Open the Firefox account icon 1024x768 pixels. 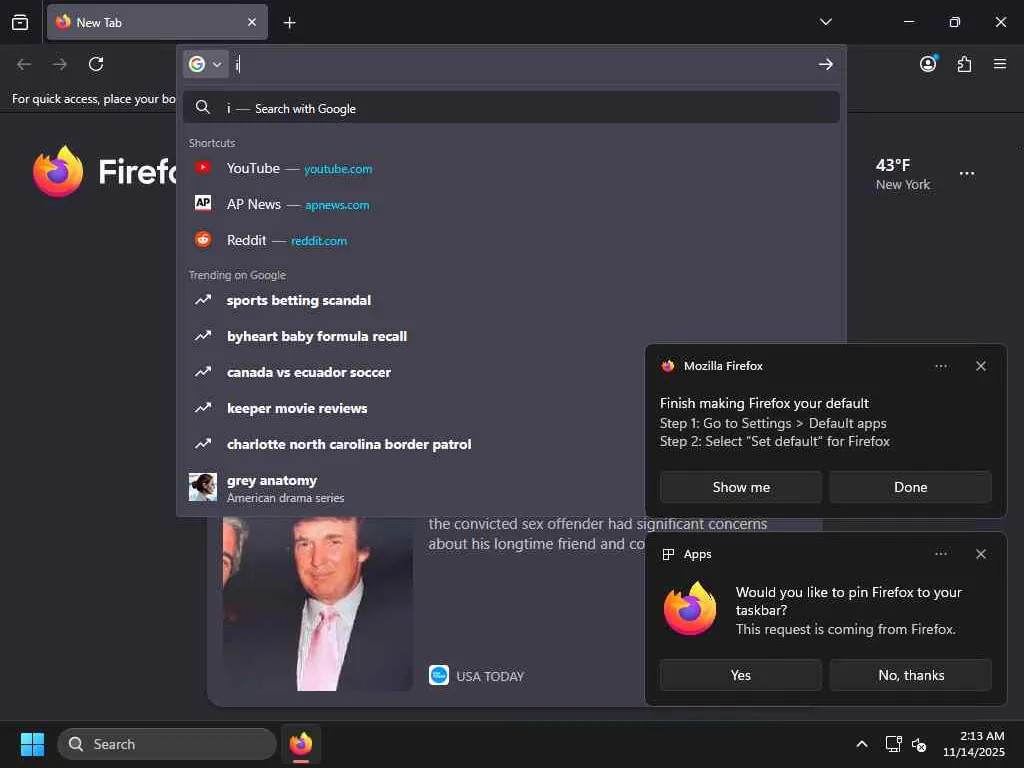[x=928, y=64]
